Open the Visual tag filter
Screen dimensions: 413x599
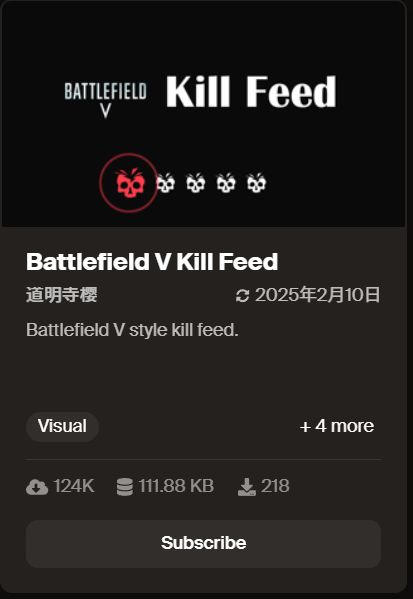click(62, 426)
